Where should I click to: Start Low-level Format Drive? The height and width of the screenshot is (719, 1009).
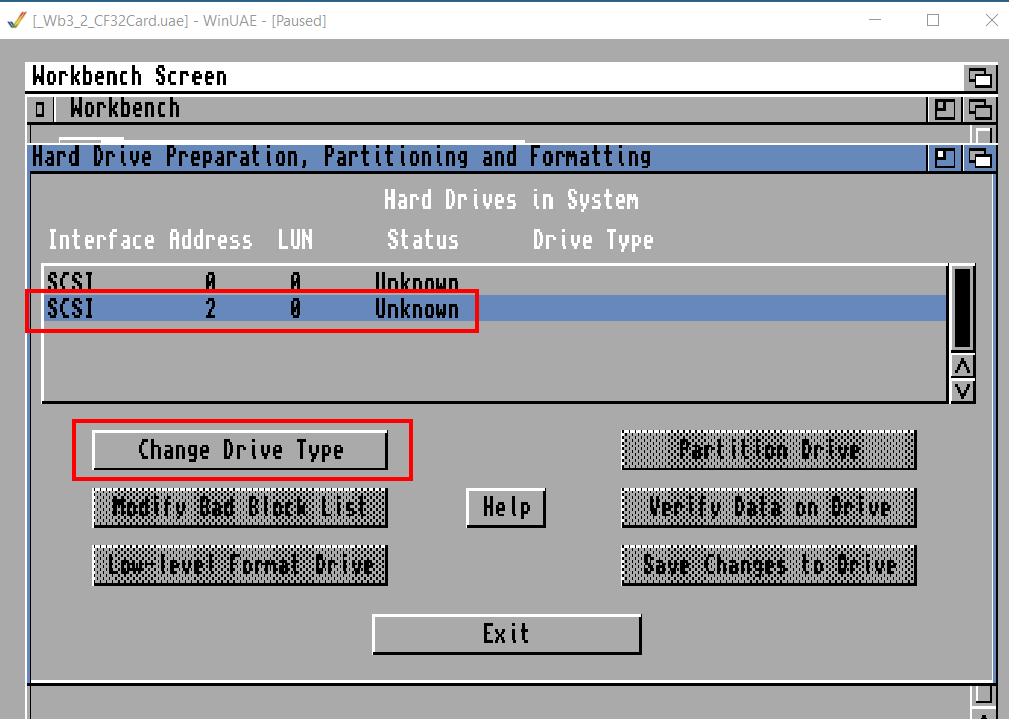(240, 565)
